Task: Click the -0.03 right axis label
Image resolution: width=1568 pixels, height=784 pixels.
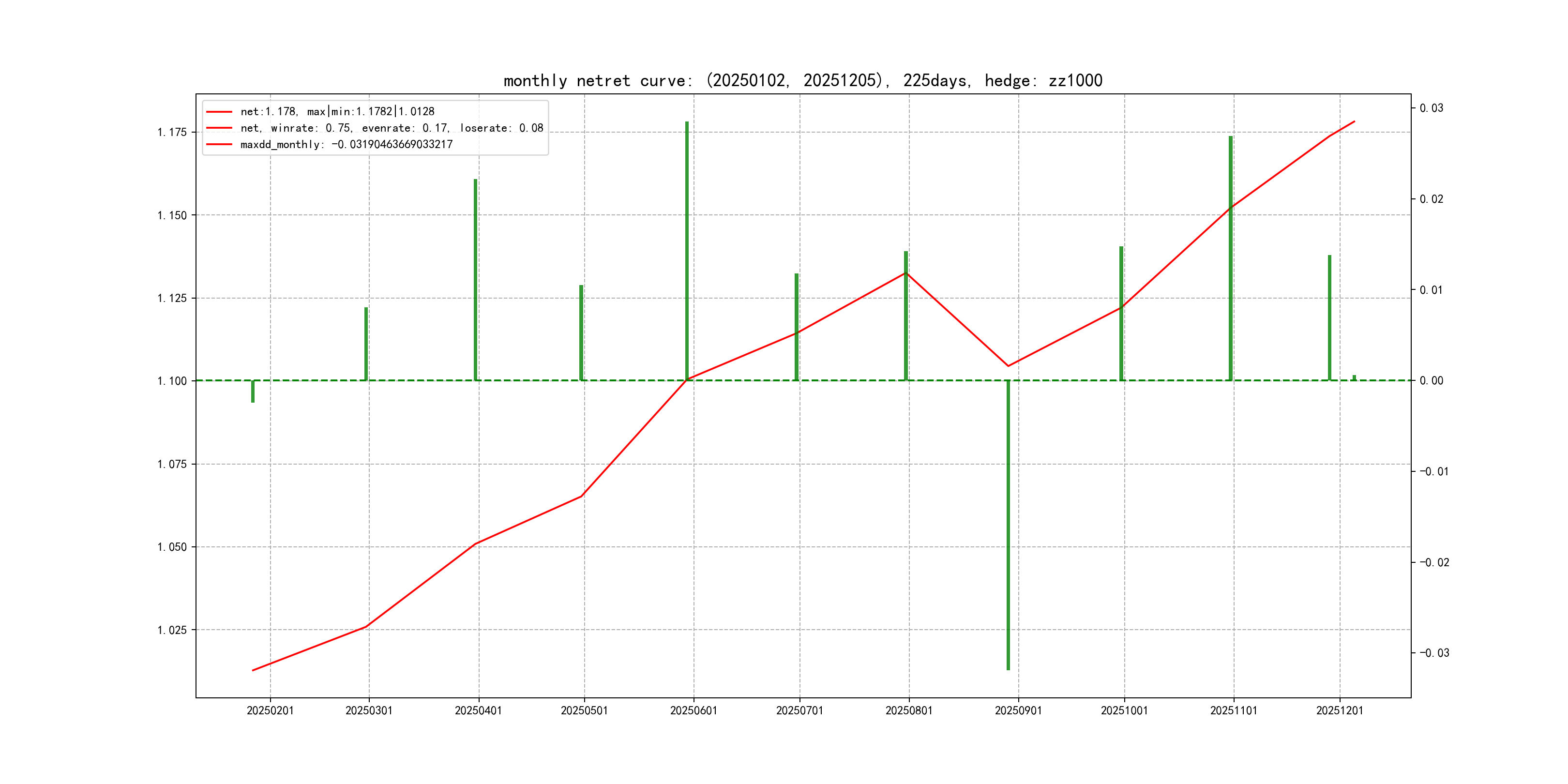Action: 1434,653
